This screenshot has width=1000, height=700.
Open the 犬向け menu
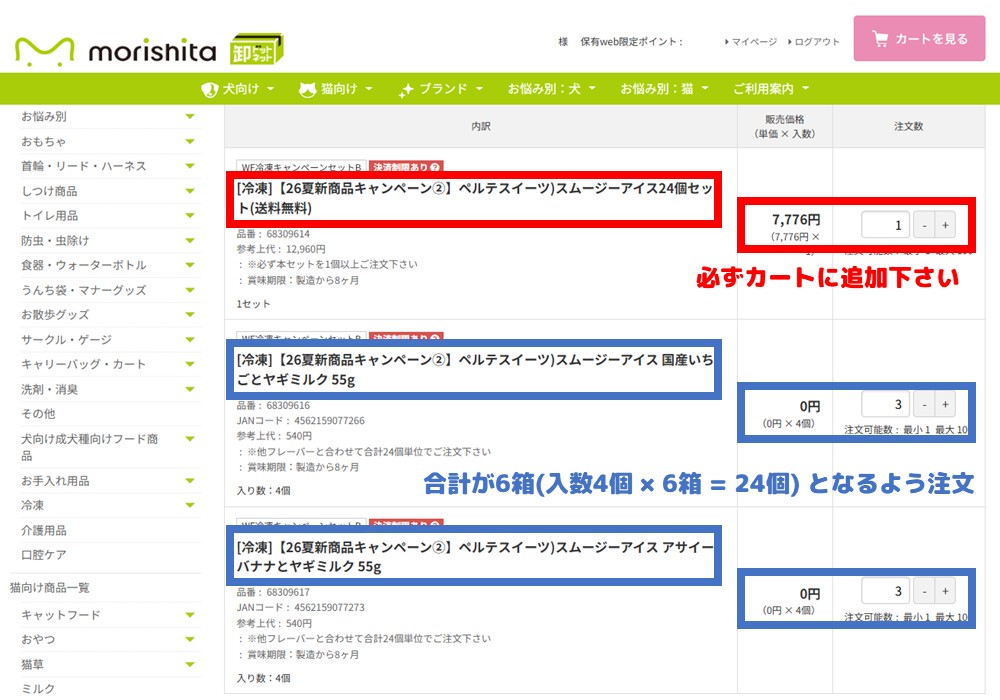point(237,89)
